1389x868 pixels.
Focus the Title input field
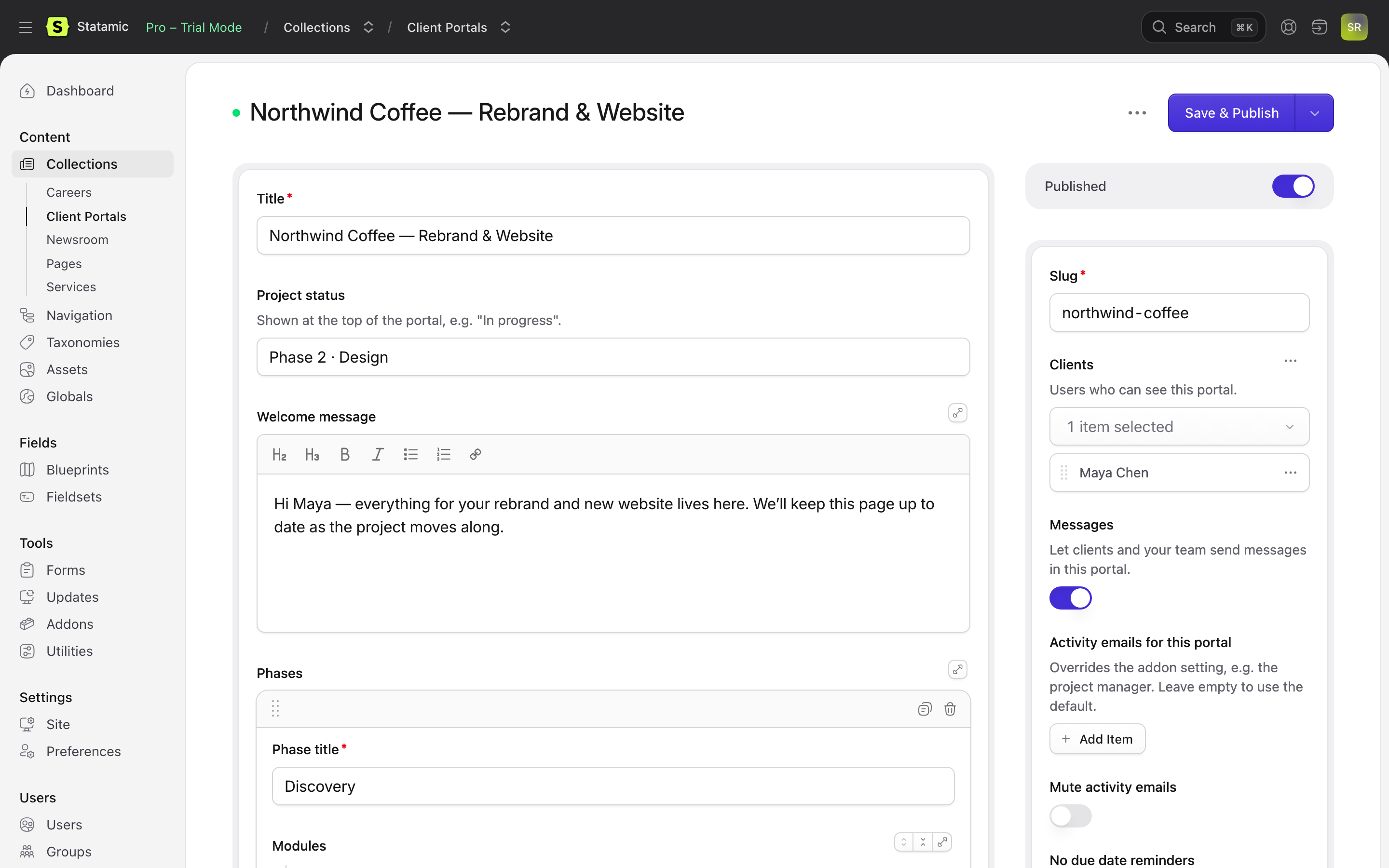(x=613, y=235)
